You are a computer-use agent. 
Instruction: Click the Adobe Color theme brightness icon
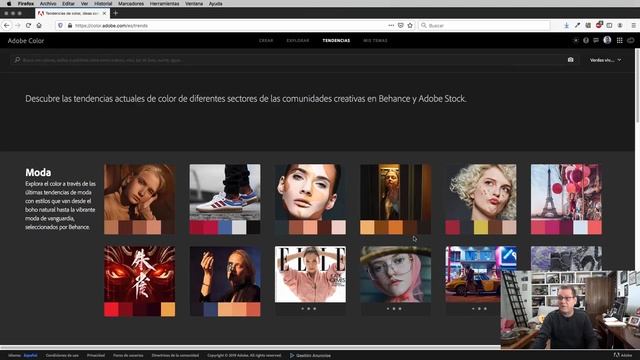576,40
